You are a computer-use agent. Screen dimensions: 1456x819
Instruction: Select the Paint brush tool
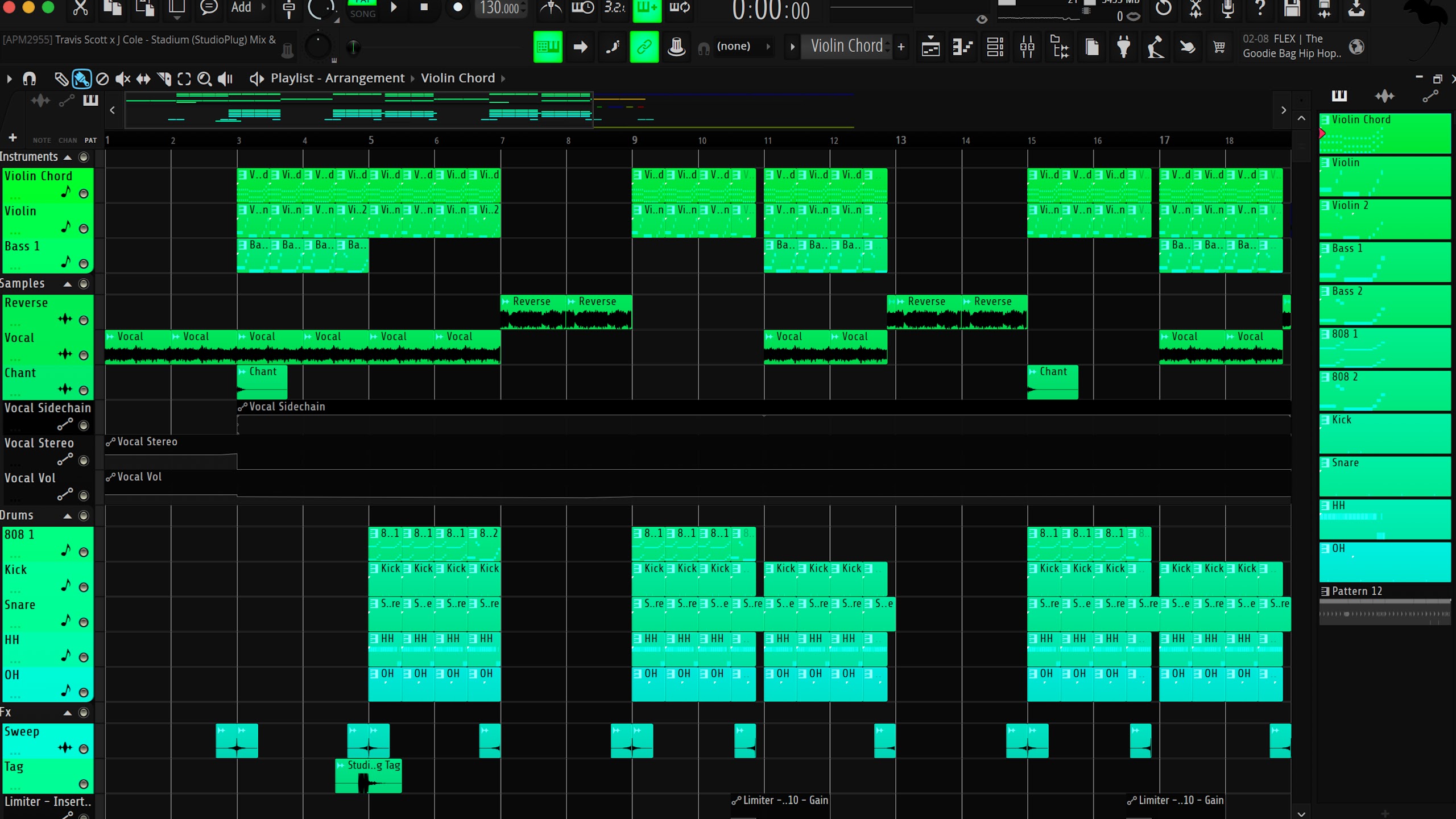click(81, 78)
